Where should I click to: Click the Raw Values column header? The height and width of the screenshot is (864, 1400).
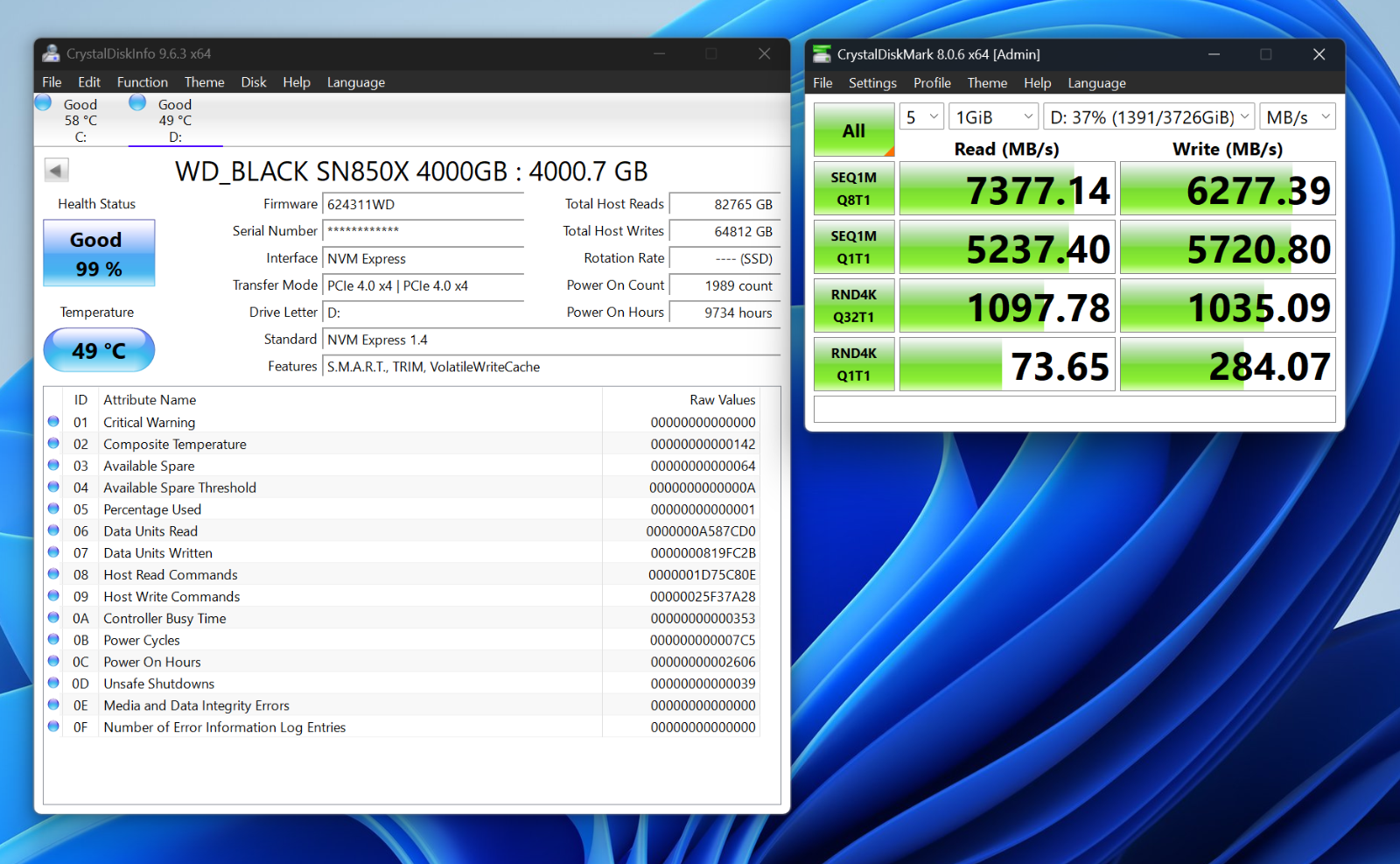(681, 399)
